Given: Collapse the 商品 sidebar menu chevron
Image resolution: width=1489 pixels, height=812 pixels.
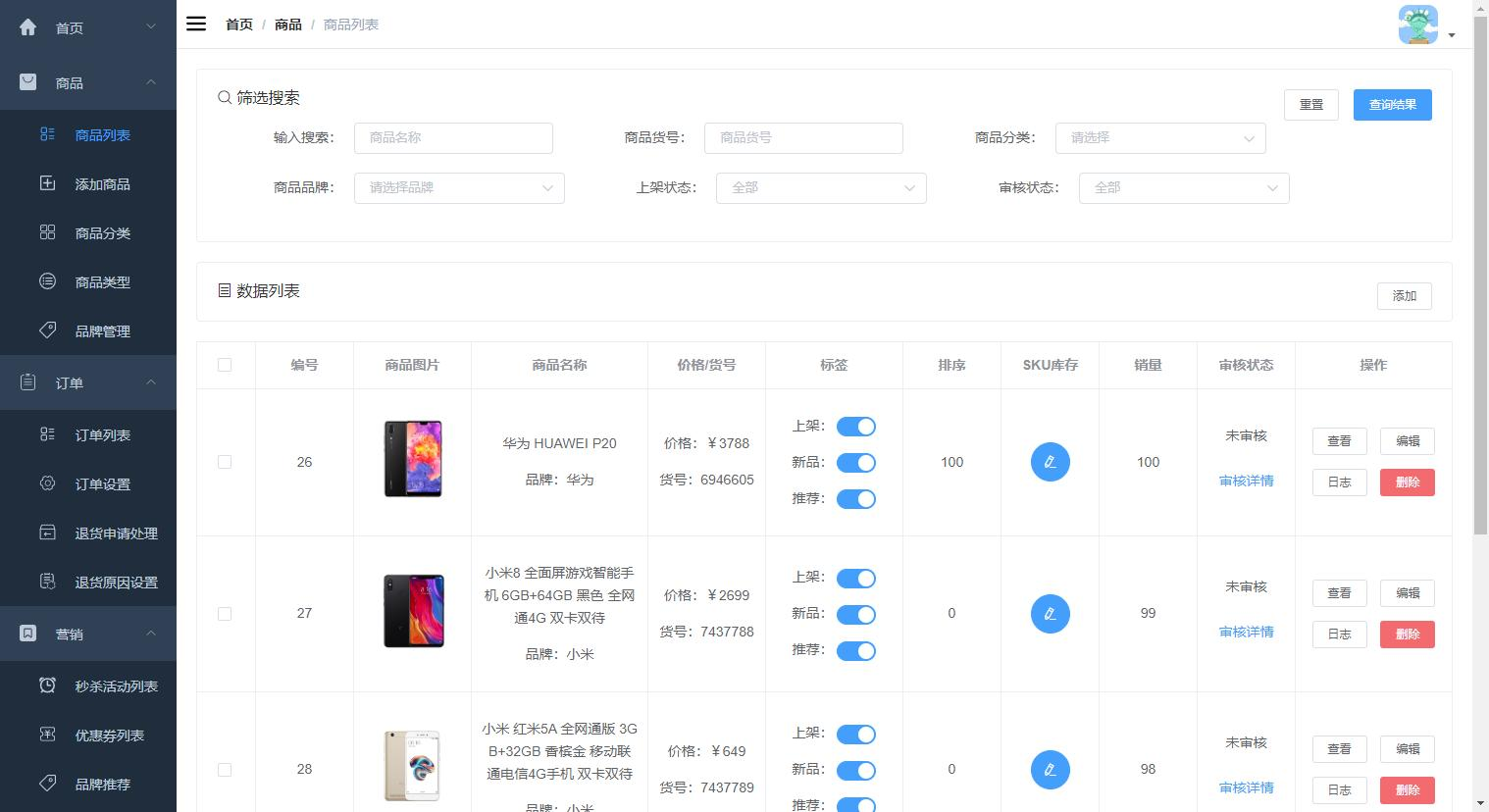Looking at the screenshot, I should [151, 81].
